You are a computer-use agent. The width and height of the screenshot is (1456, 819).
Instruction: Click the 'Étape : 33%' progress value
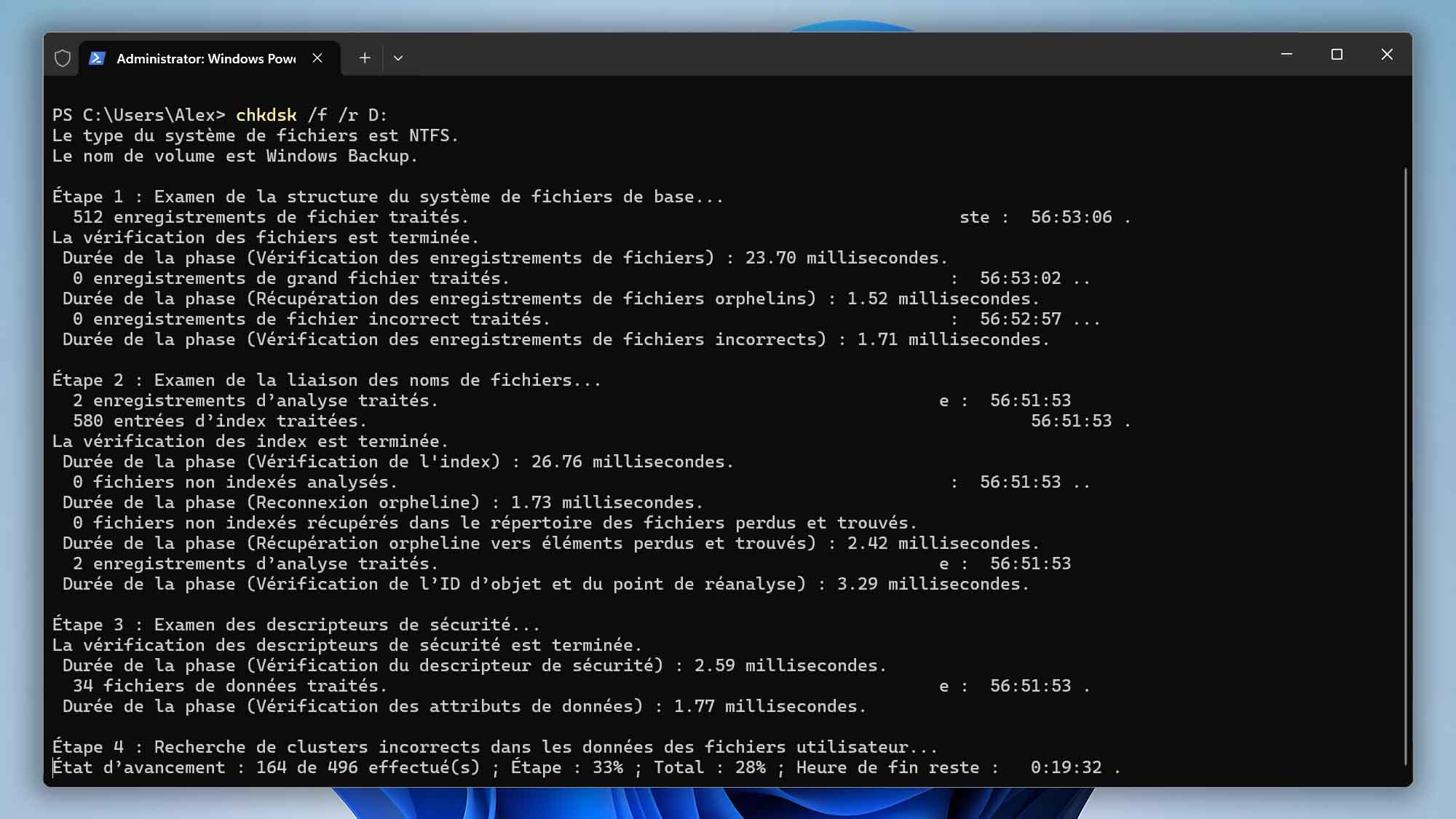[x=567, y=767]
